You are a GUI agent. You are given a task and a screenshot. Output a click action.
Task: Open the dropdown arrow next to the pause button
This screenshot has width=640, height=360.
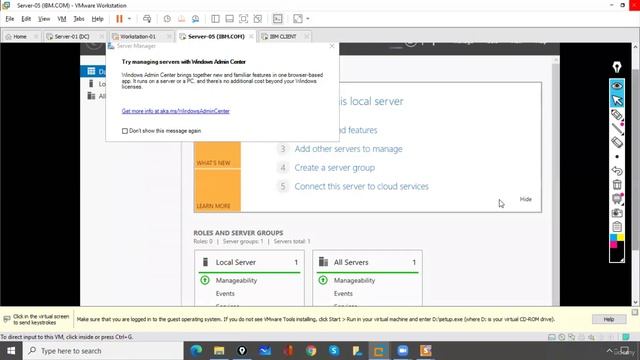(x=129, y=19)
